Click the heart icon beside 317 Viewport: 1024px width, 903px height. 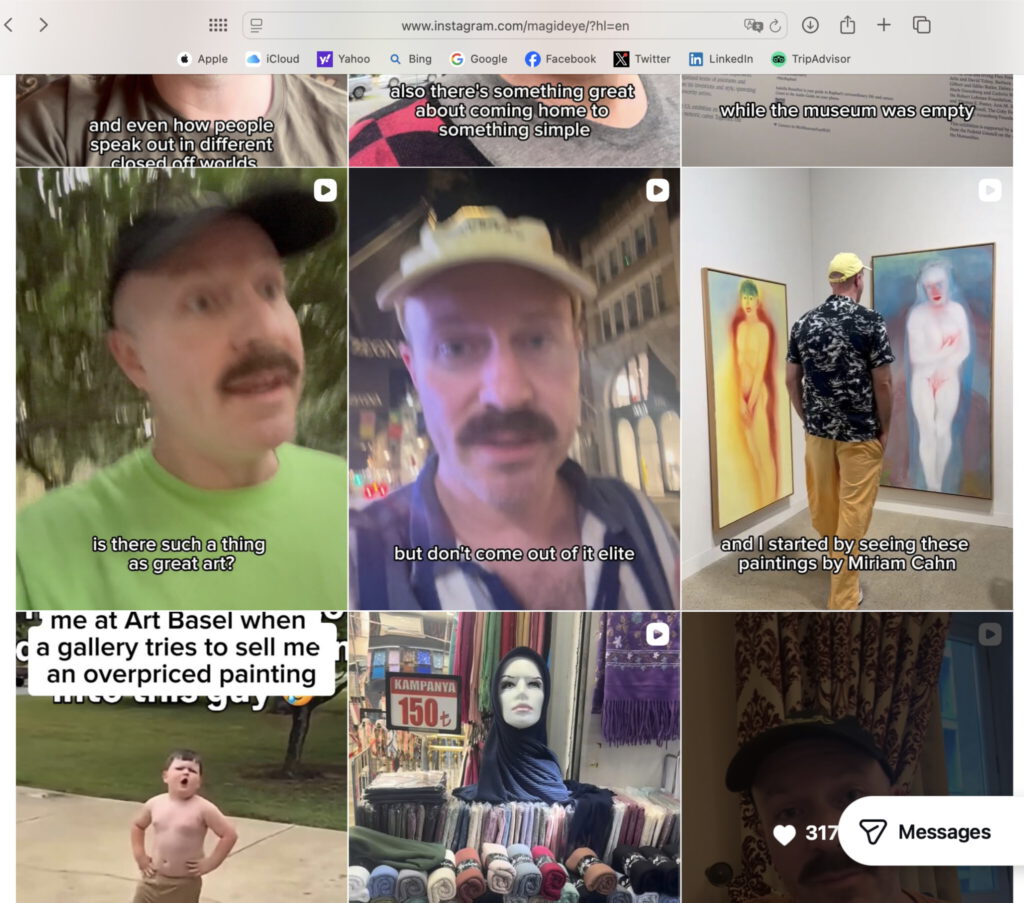pos(784,834)
